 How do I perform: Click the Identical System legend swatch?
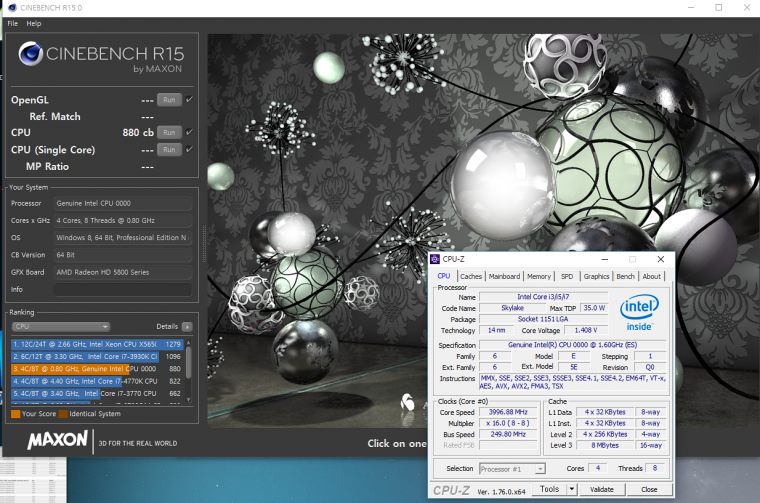pyautogui.click(x=63, y=414)
